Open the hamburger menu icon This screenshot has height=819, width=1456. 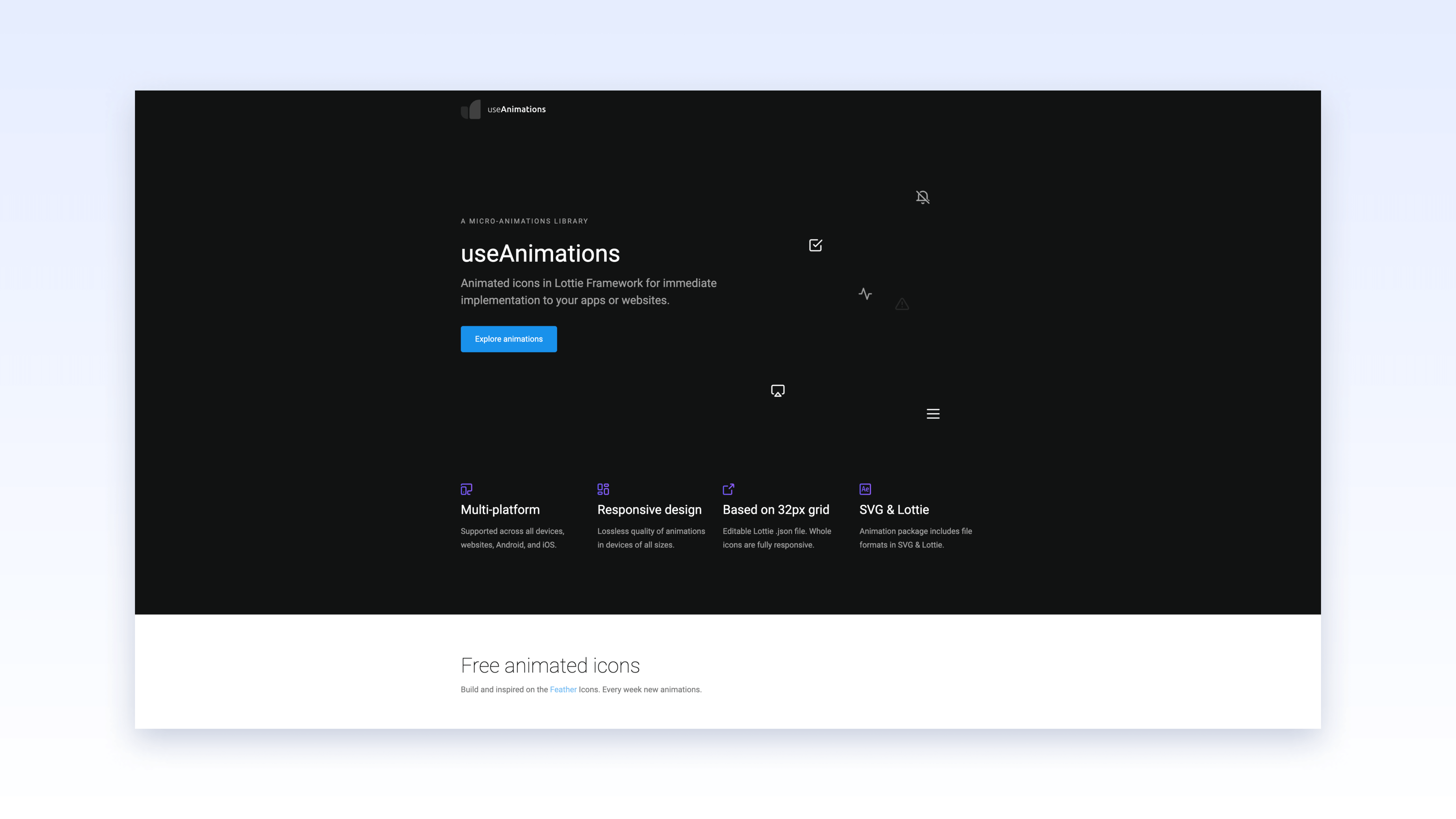click(932, 414)
